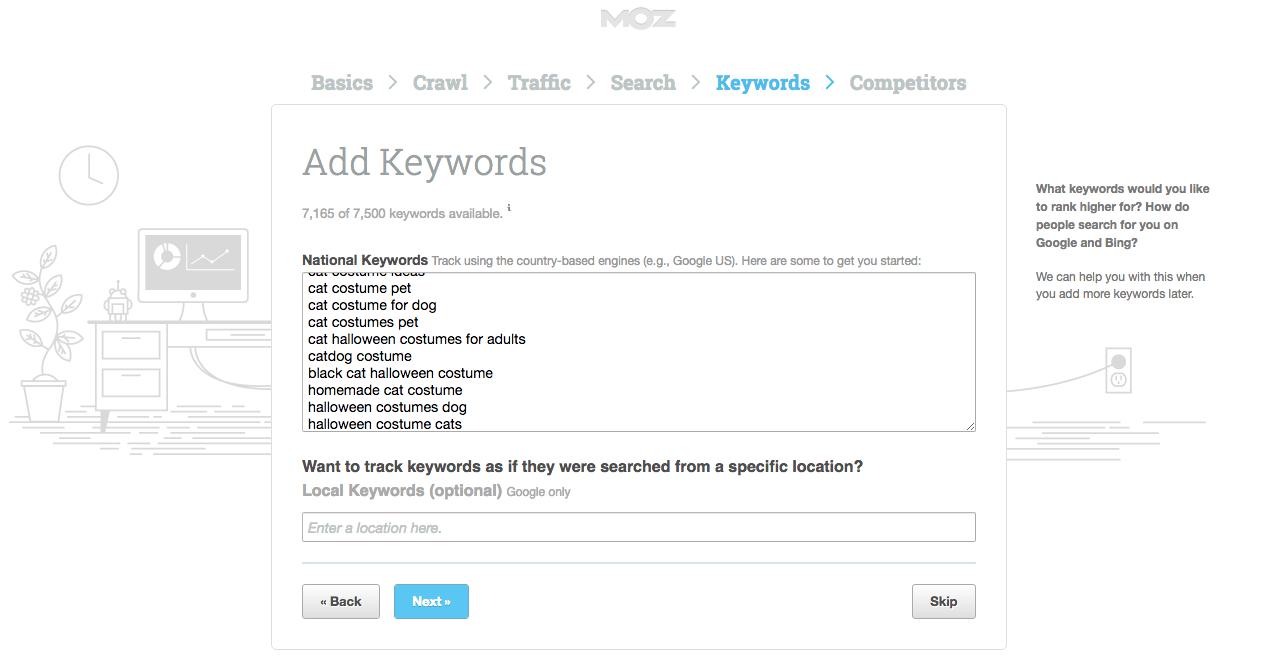Viewport: 1280px width, 668px height.
Task: Switch to the Traffic step
Action: coord(539,83)
